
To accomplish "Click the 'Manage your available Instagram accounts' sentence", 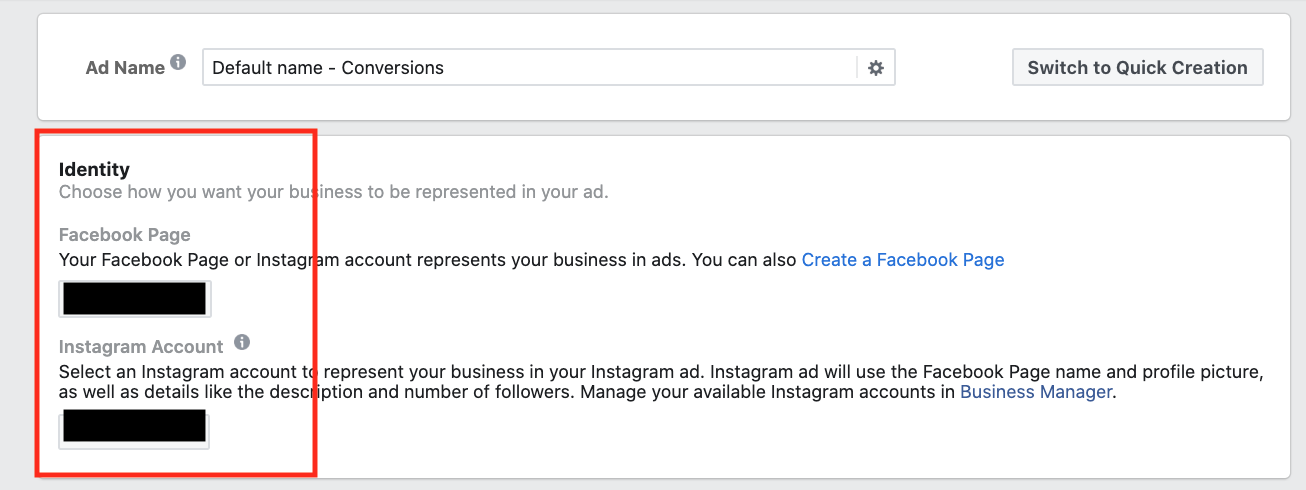I will (x=767, y=392).
